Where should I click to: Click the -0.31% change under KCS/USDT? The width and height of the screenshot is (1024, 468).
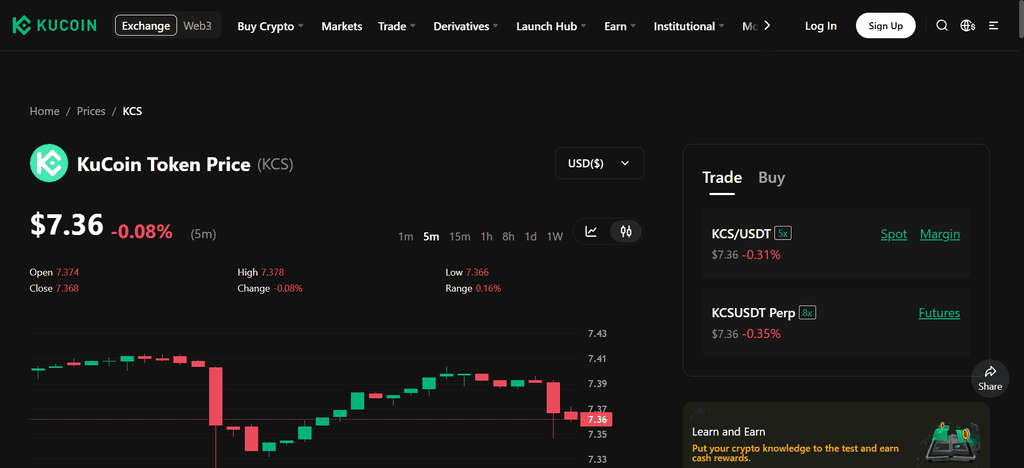[761, 255]
